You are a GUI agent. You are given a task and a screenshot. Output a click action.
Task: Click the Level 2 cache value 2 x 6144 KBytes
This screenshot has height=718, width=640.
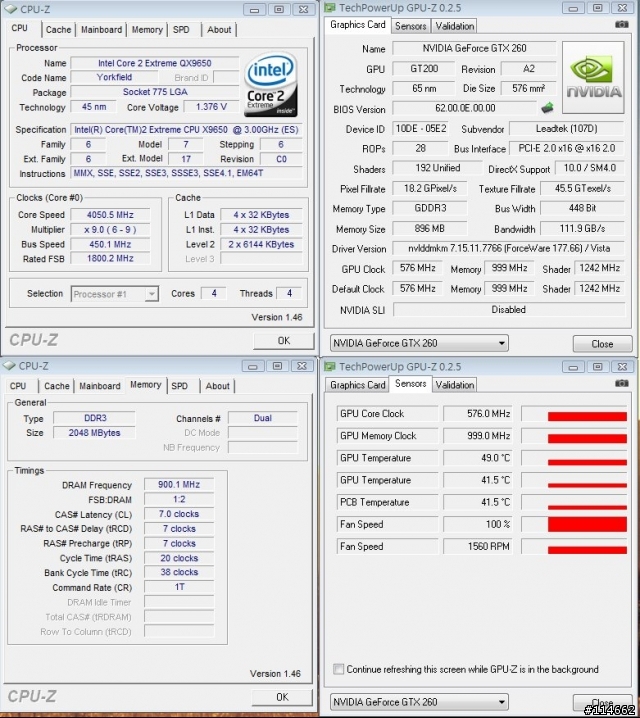point(261,244)
